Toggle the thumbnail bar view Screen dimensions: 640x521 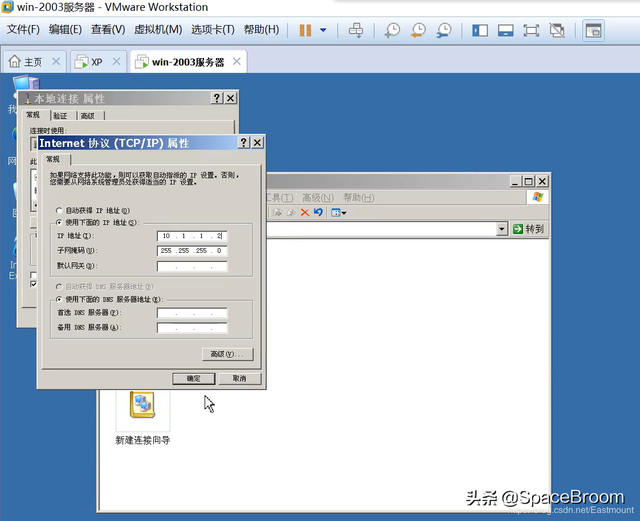pos(505,30)
